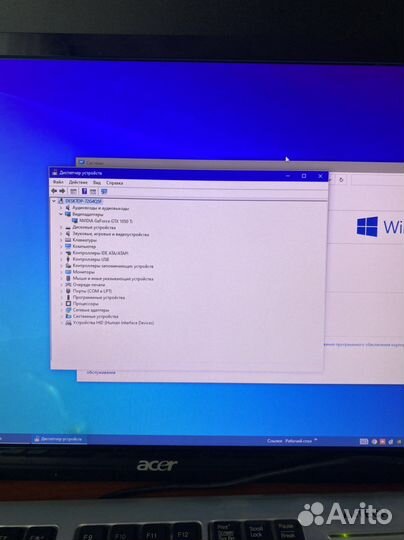Click the Обслуживание link in System window
This screenshot has width=404, height=540.
tap(101, 372)
